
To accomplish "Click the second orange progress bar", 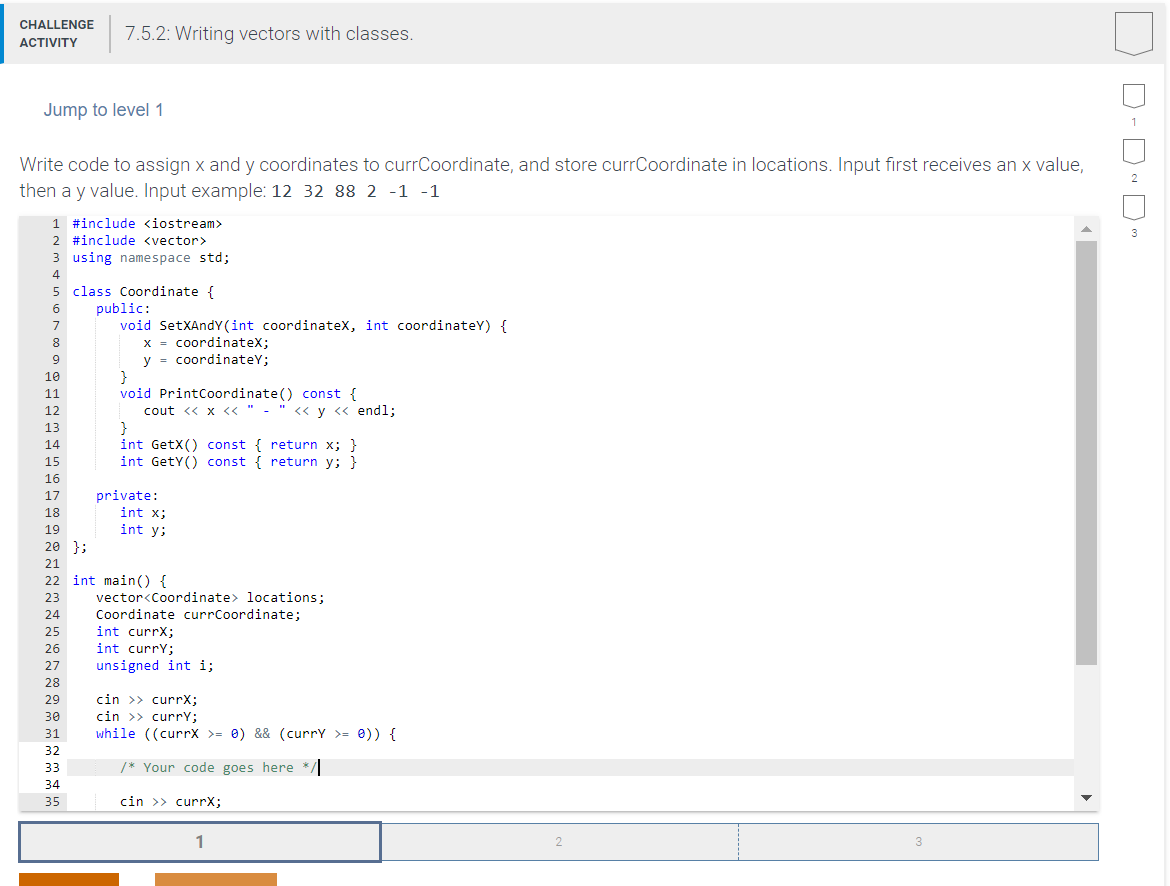I will (x=215, y=881).
